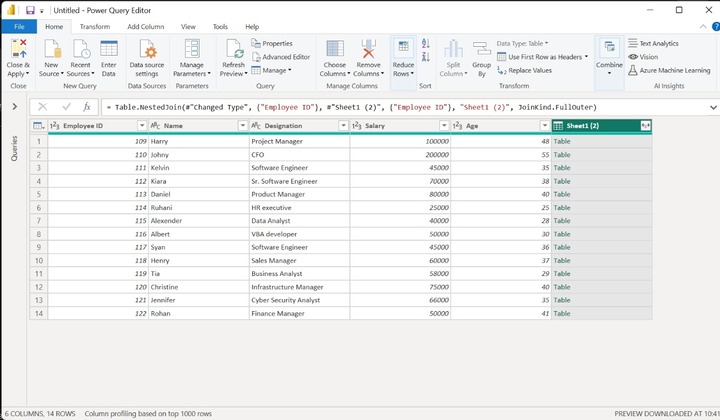Click the Group By icon

pyautogui.click(x=481, y=50)
